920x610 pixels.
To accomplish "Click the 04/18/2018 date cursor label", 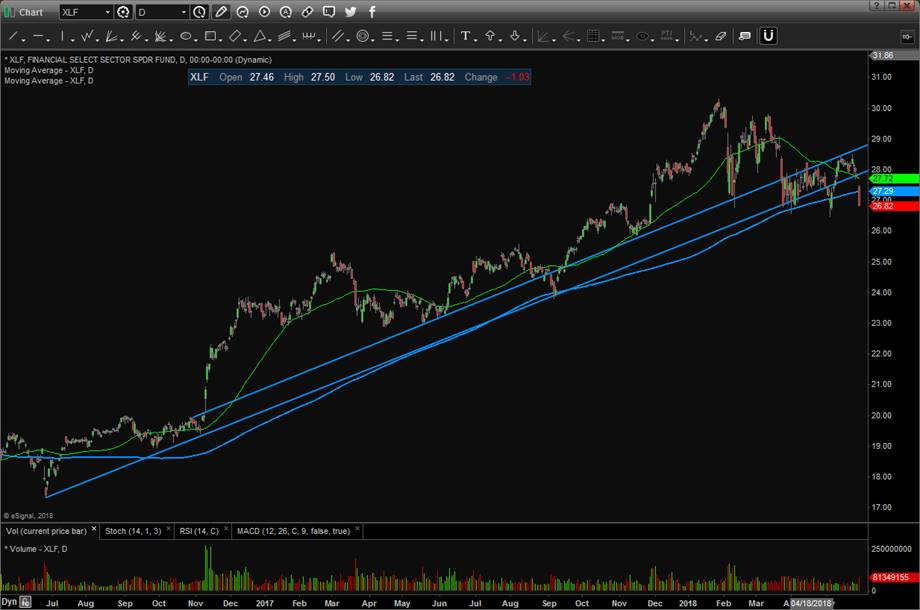I will (811, 603).
